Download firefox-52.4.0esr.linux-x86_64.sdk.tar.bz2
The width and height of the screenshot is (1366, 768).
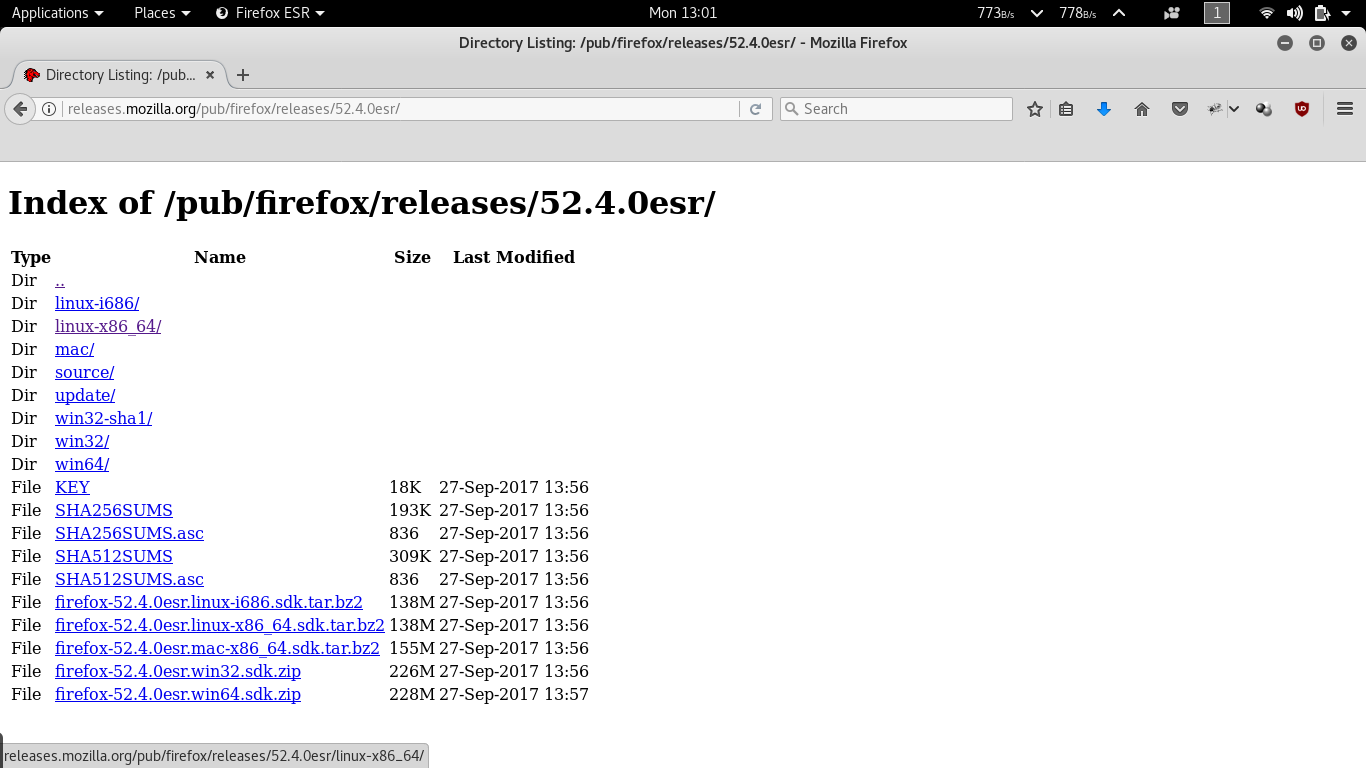tap(220, 625)
